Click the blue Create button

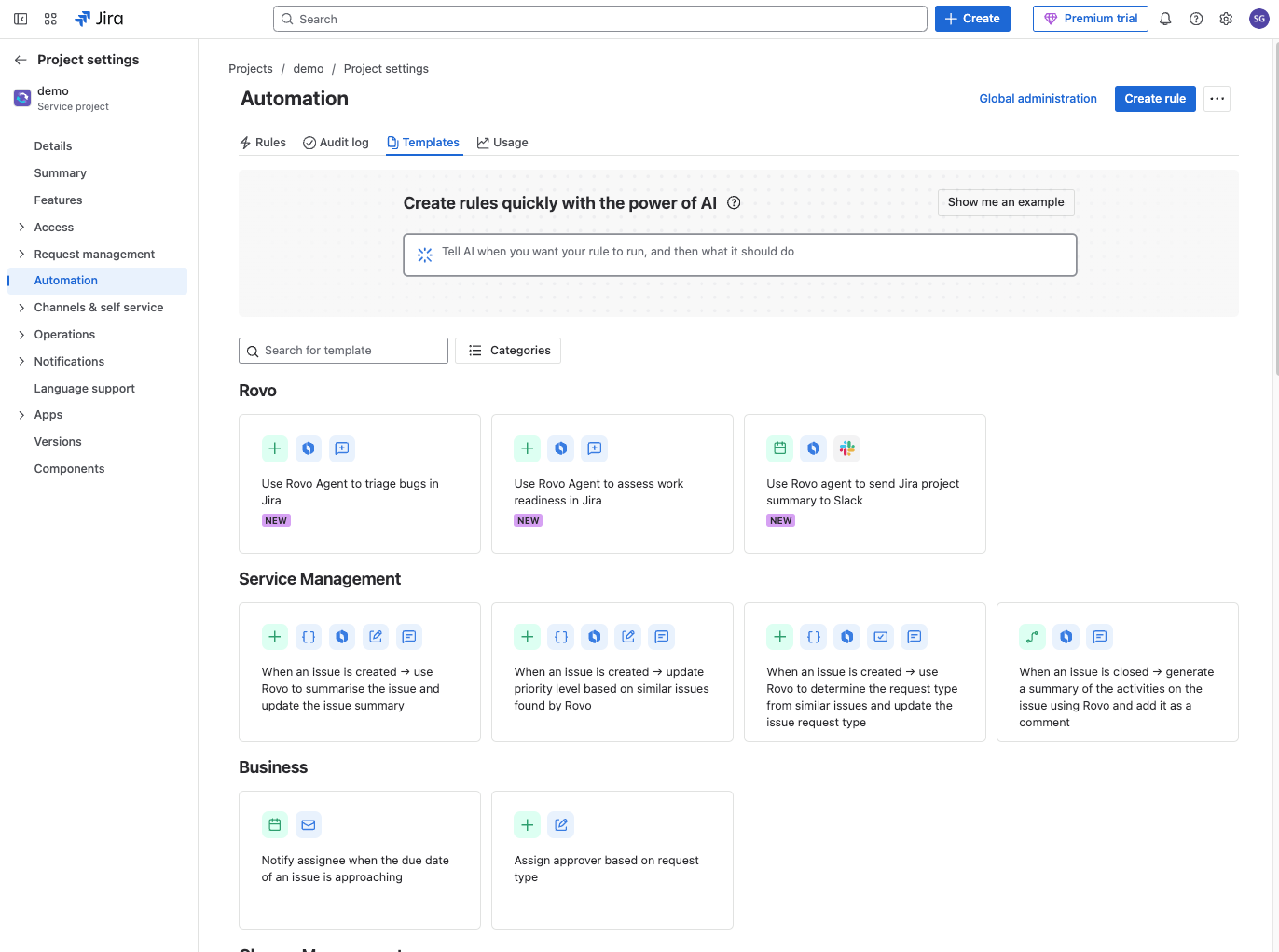tap(972, 19)
